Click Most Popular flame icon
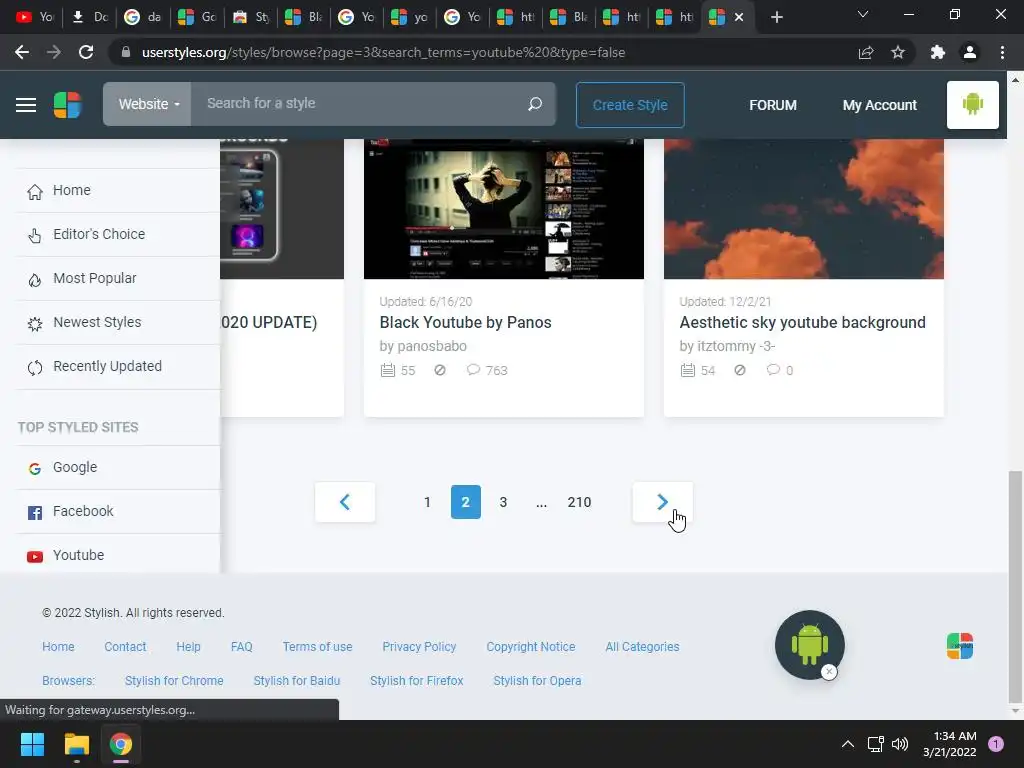This screenshot has height=768, width=1024. (x=35, y=280)
